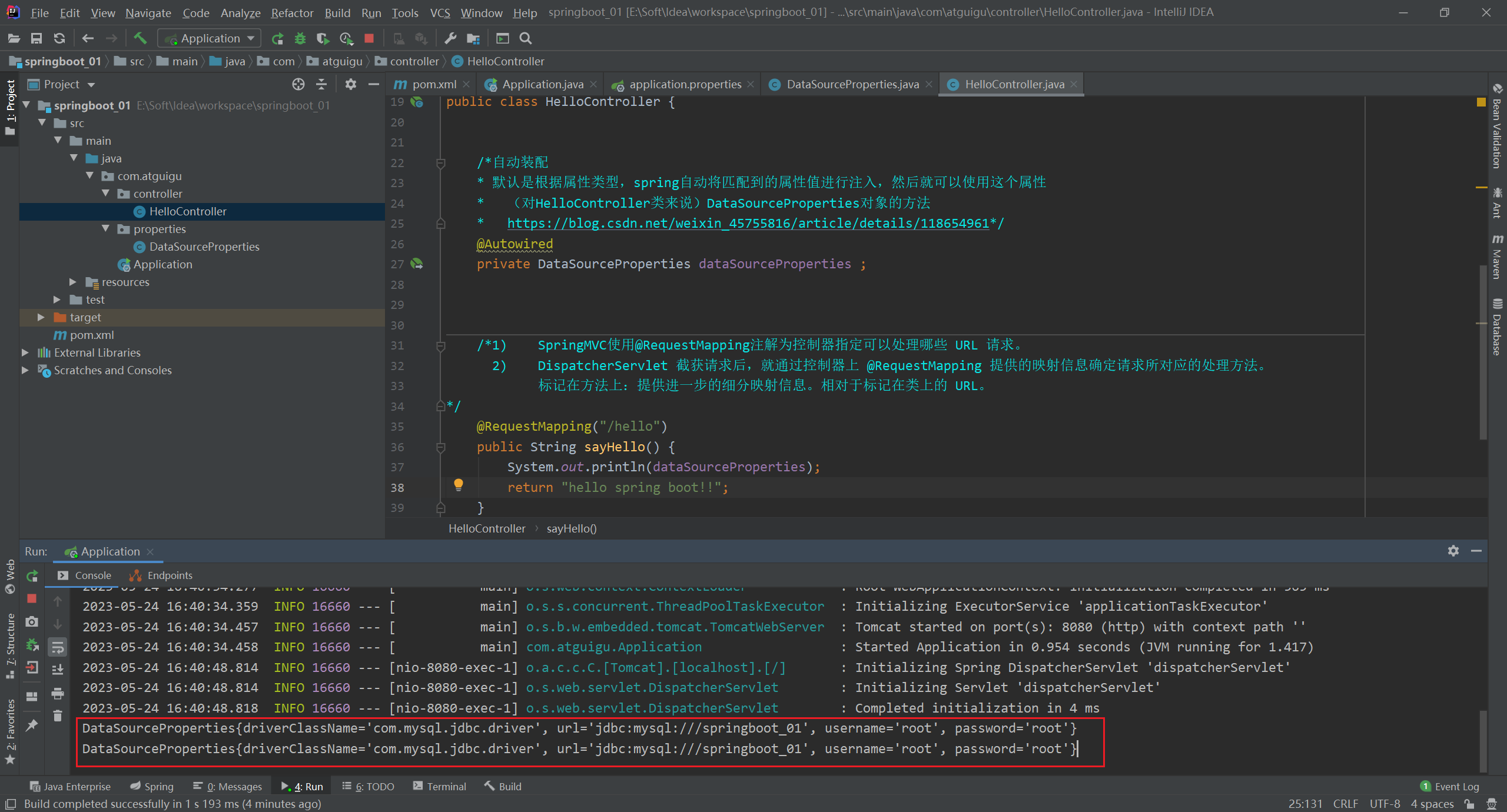Switch to the Console tab
Image resolution: width=1507 pixels, height=812 pixels.
pyautogui.click(x=85, y=575)
